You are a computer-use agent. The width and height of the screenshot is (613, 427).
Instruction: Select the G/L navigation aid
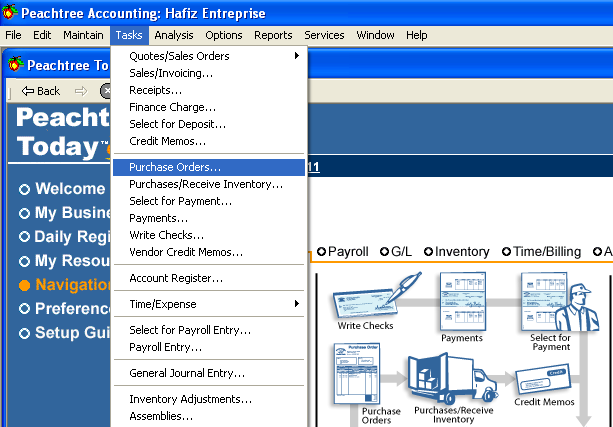(396, 251)
